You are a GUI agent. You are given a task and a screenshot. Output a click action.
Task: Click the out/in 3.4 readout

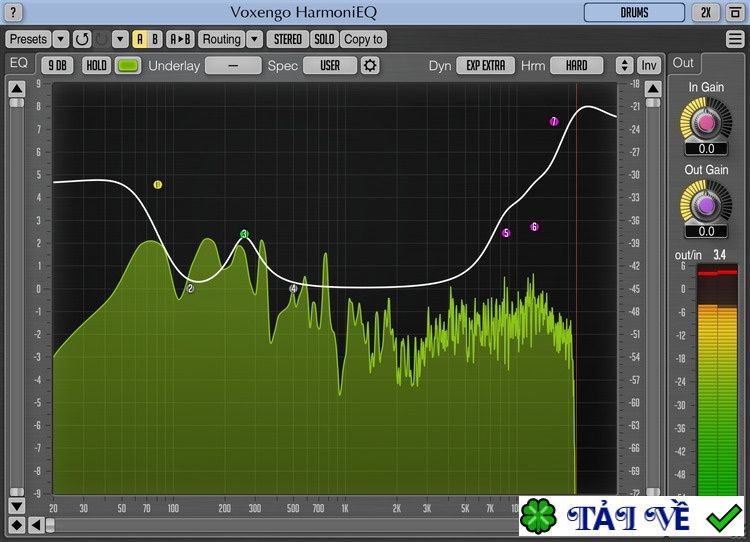(x=719, y=255)
